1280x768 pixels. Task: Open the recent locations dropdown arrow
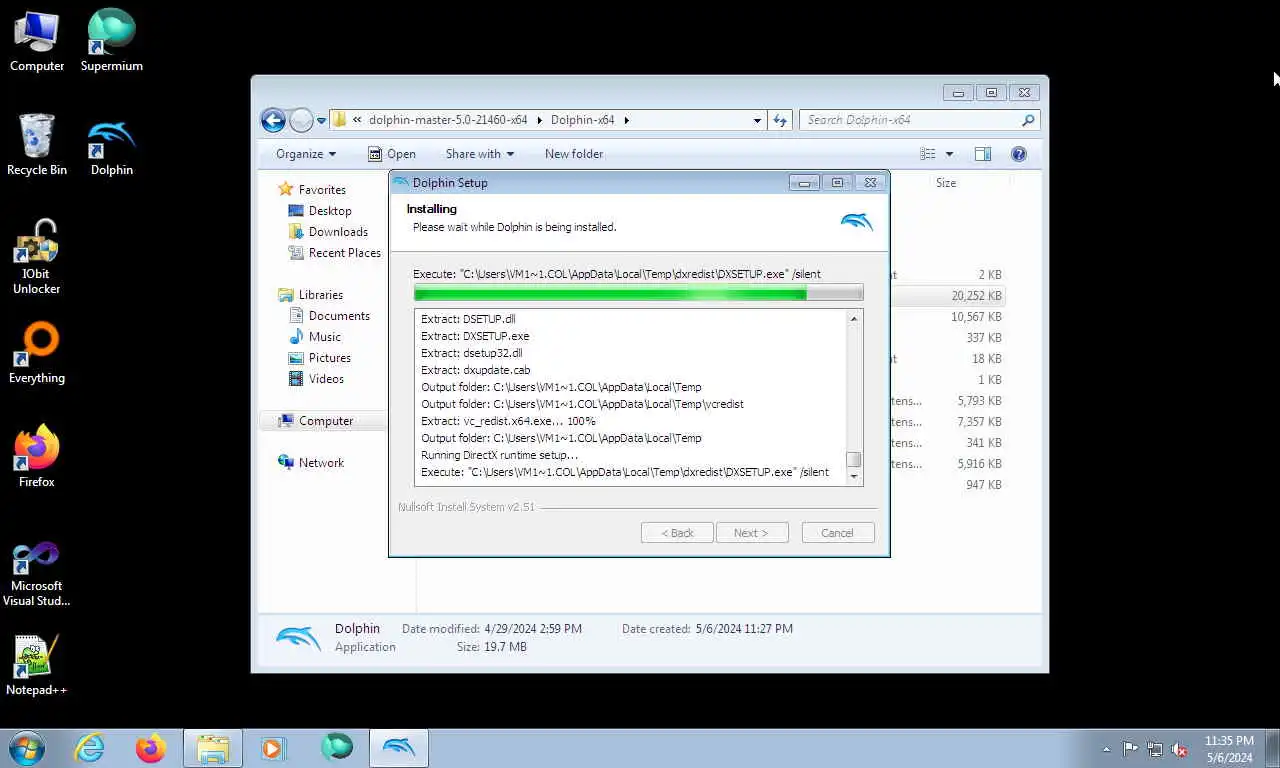(321, 120)
